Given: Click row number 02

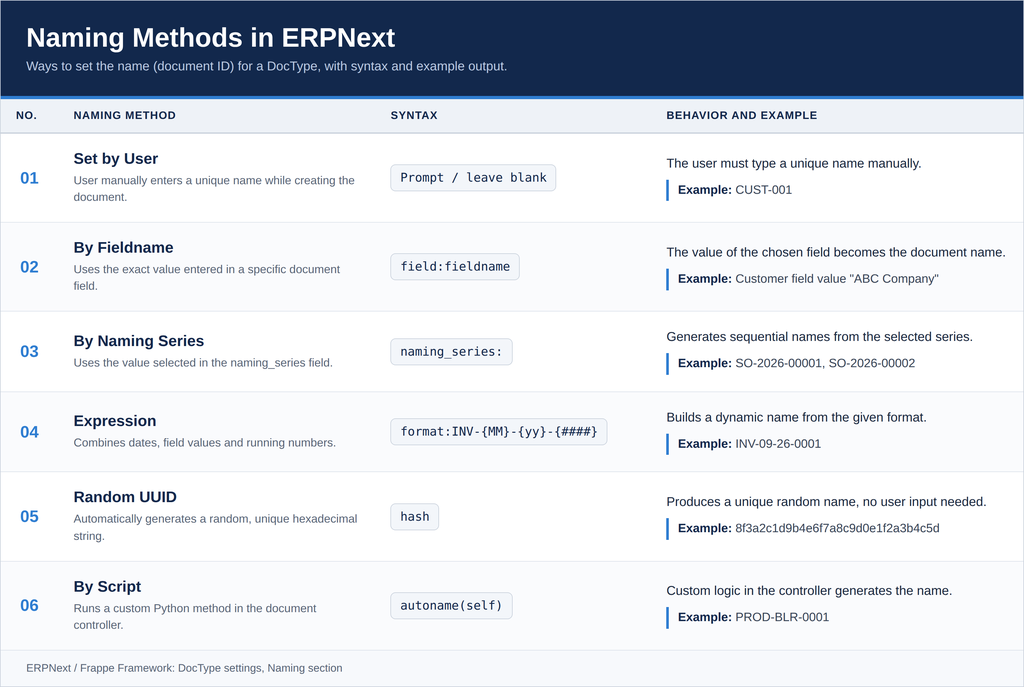Looking at the screenshot, I should [x=29, y=267].
